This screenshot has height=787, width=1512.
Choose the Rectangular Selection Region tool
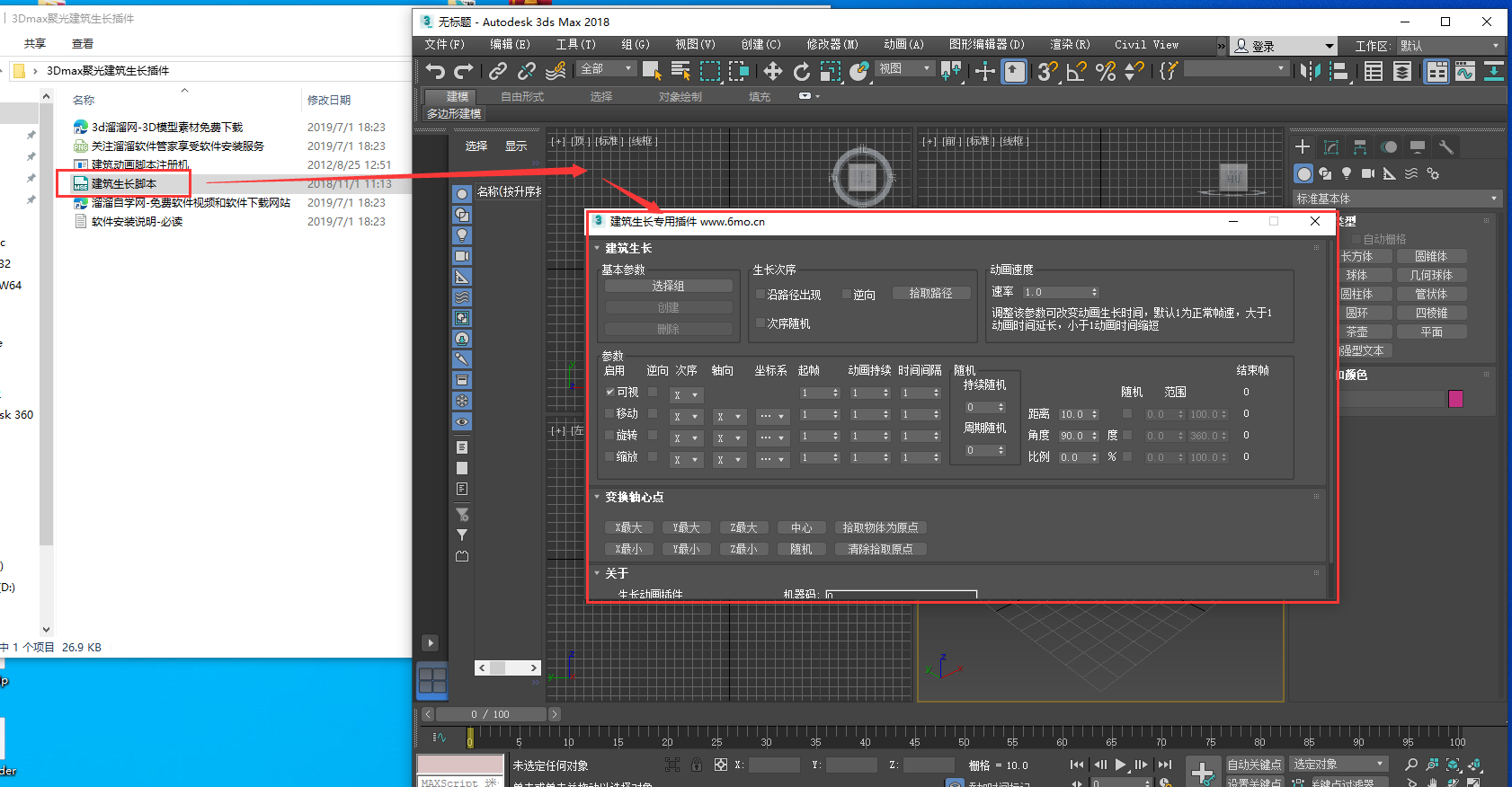710,71
